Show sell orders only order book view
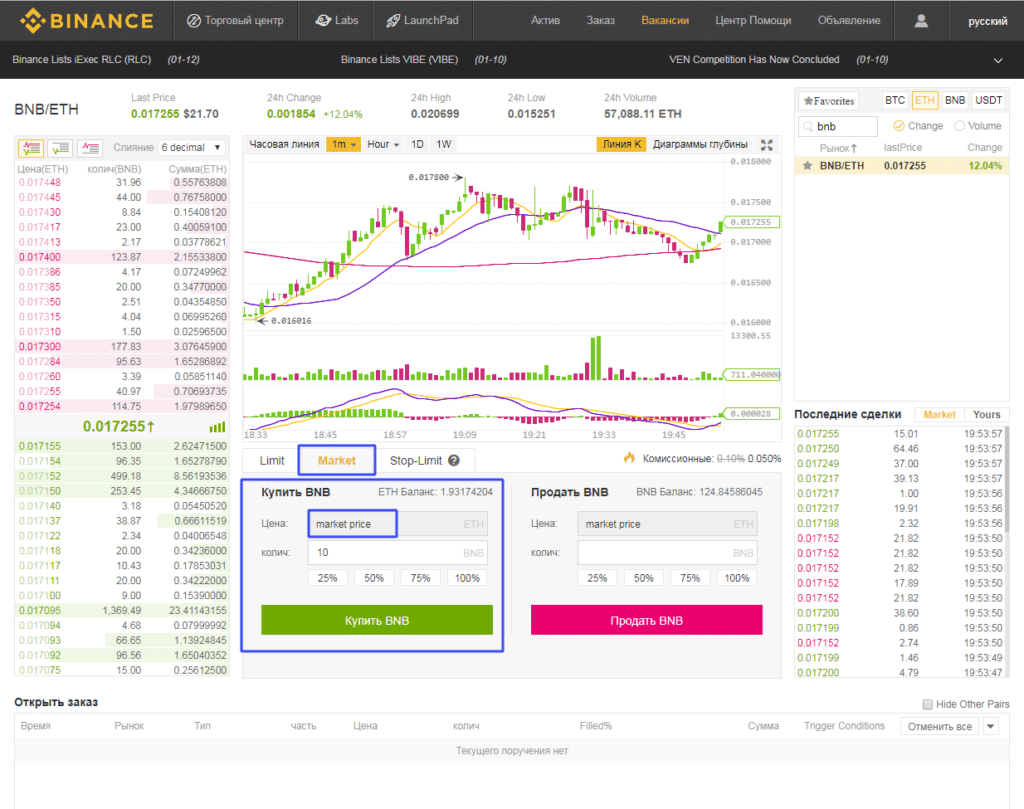 pos(90,148)
